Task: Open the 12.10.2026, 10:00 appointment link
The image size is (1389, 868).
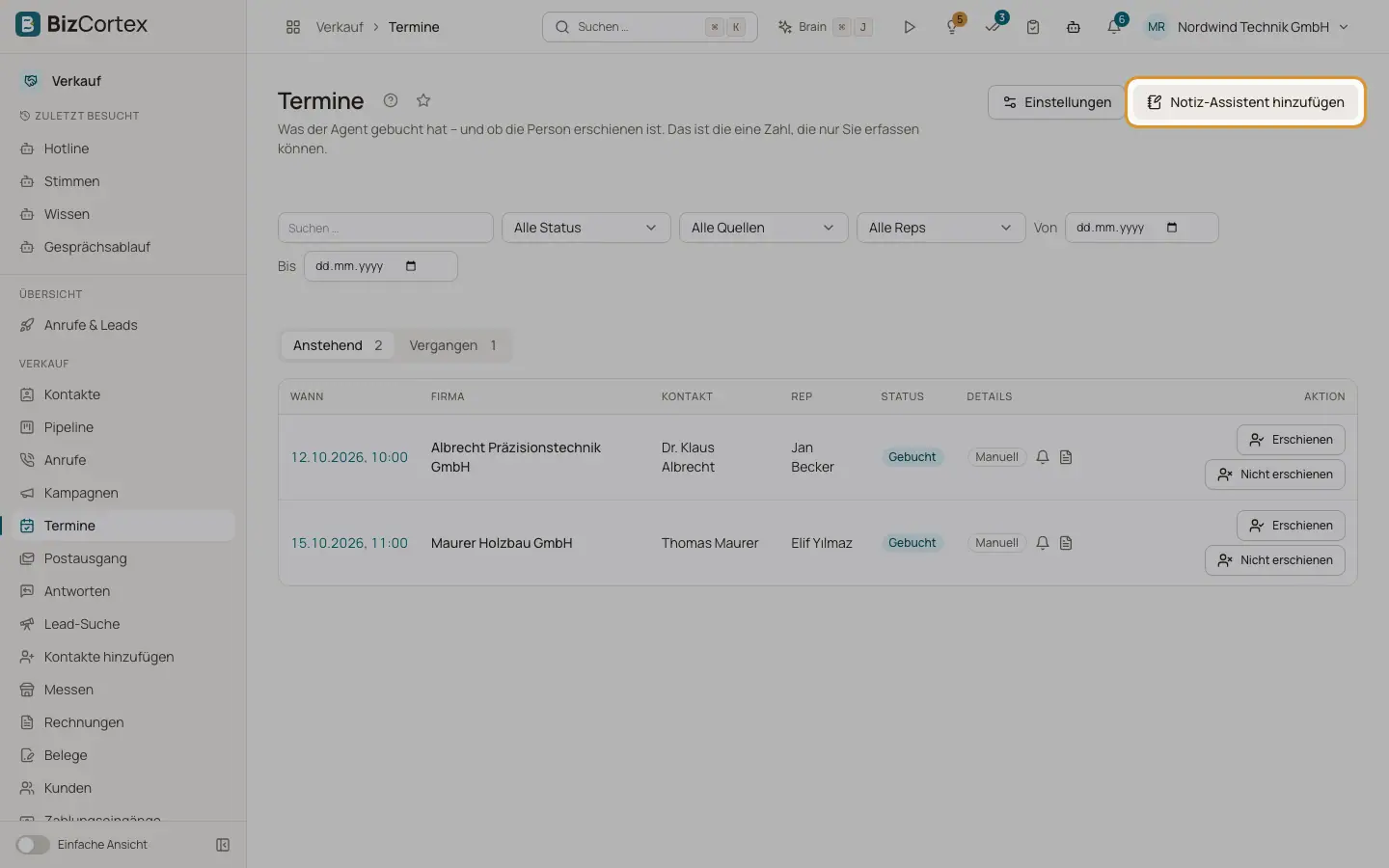Action: pyautogui.click(x=349, y=457)
